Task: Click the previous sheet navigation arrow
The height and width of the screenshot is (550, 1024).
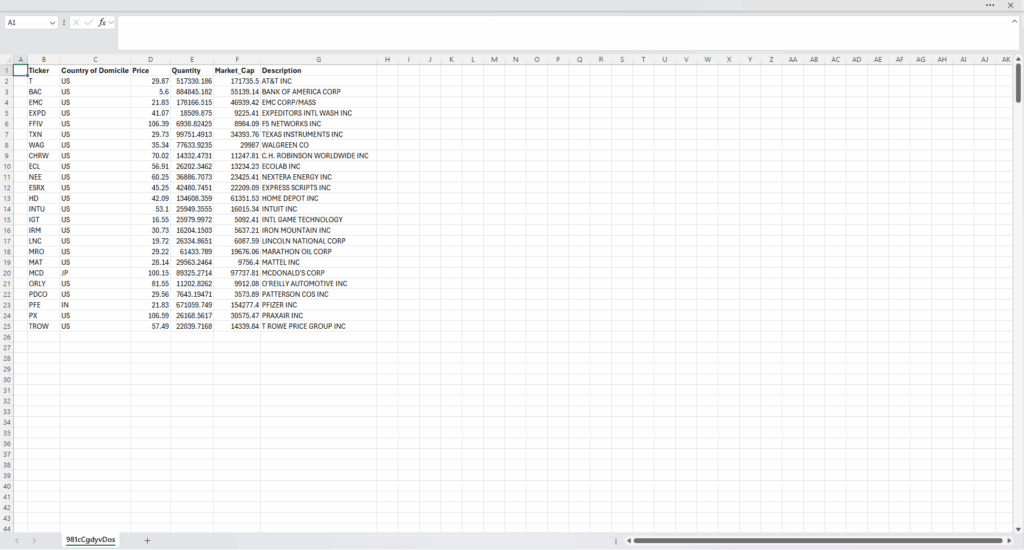Action: point(17,540)
